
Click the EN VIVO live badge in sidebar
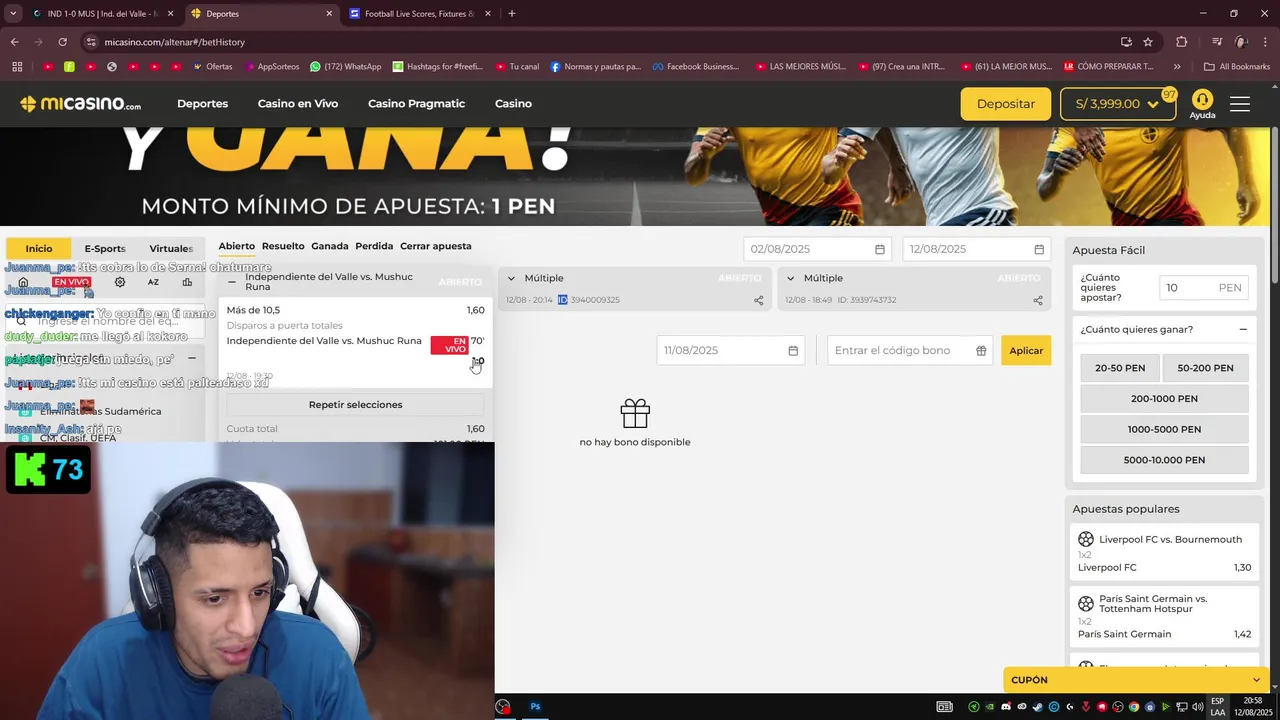(71, 282)
